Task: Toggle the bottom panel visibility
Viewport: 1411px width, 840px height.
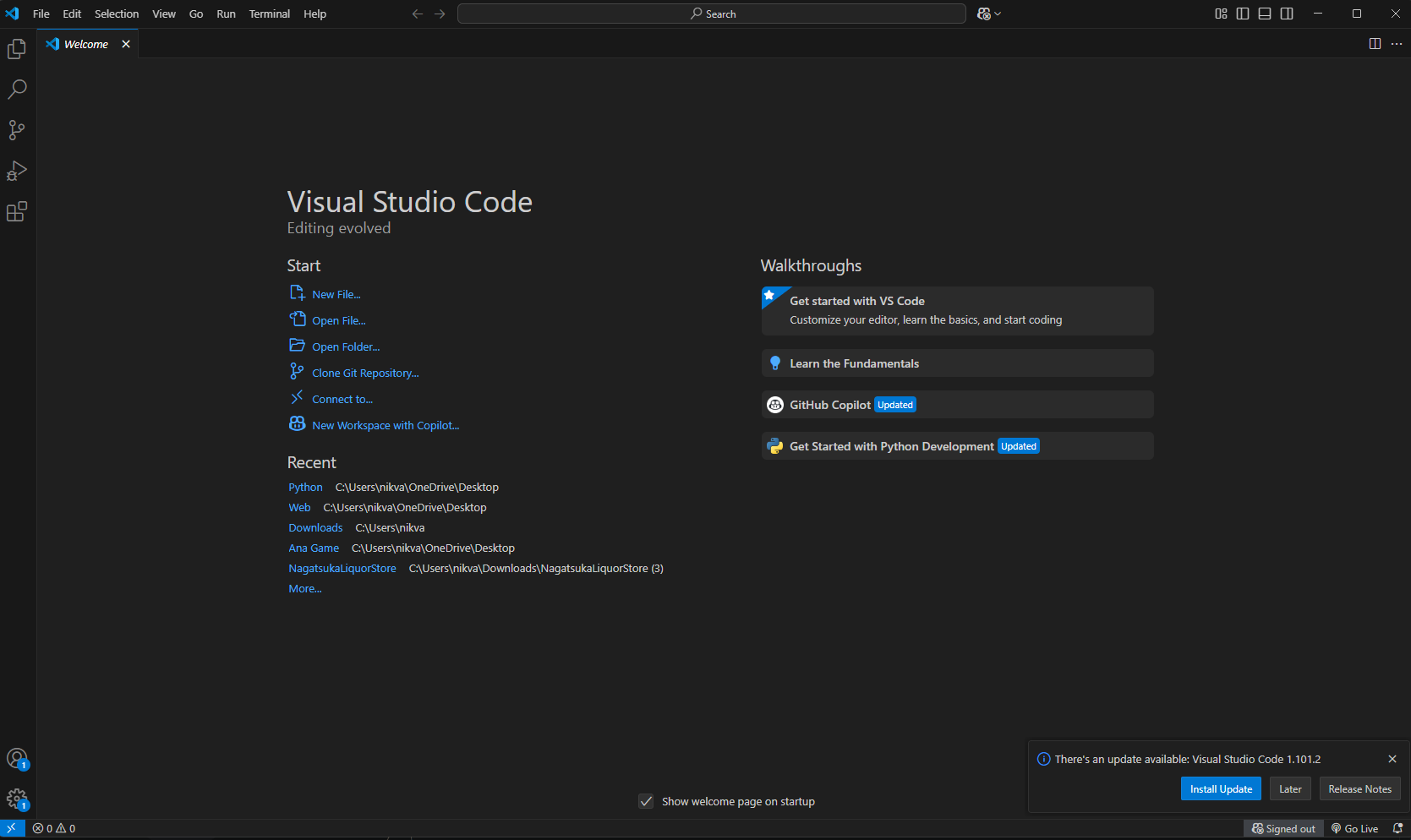Action: tap(1264, 14)
